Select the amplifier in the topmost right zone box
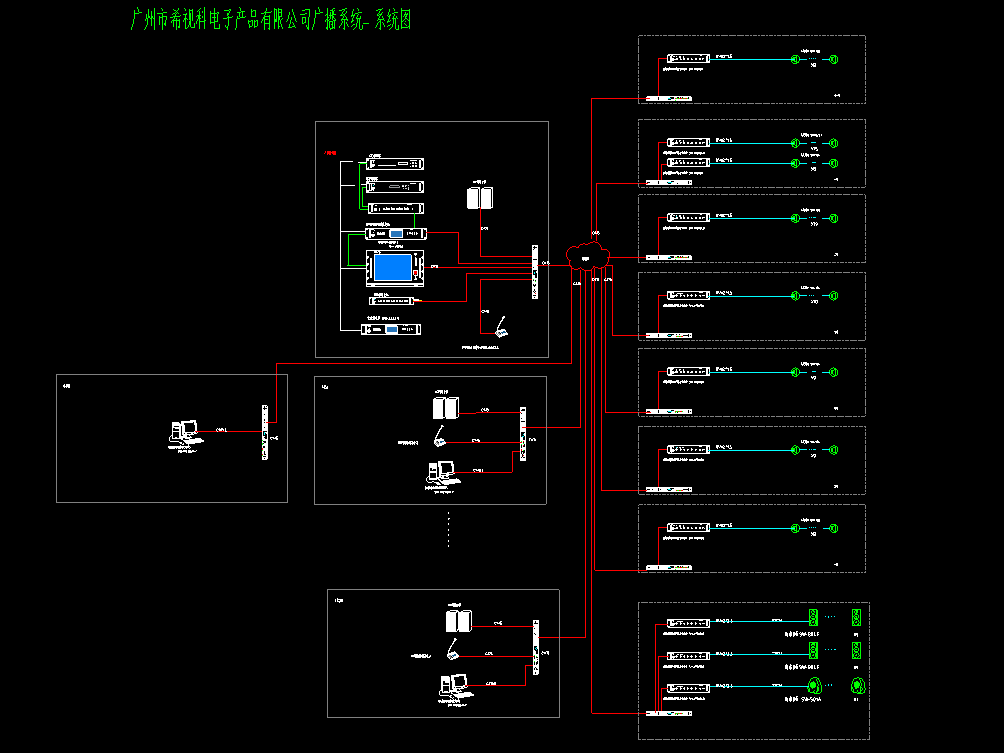This screenshot has width=1004, height=753. click(x=689, y=60)
